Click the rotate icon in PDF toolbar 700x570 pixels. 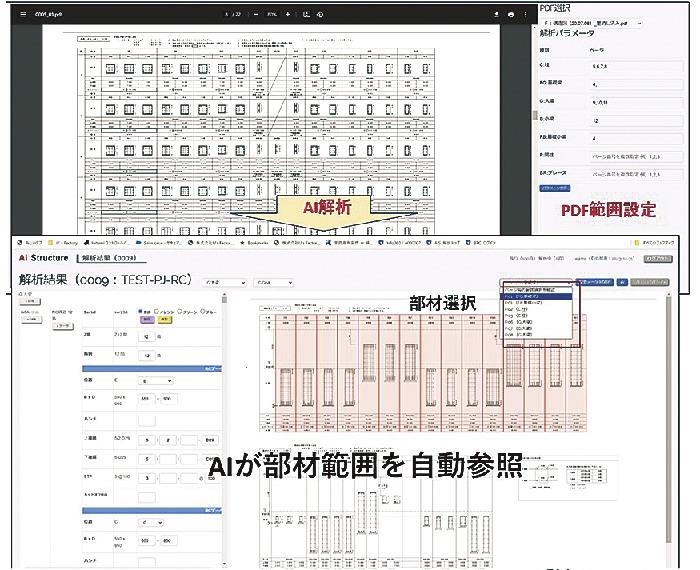(320, 15)
